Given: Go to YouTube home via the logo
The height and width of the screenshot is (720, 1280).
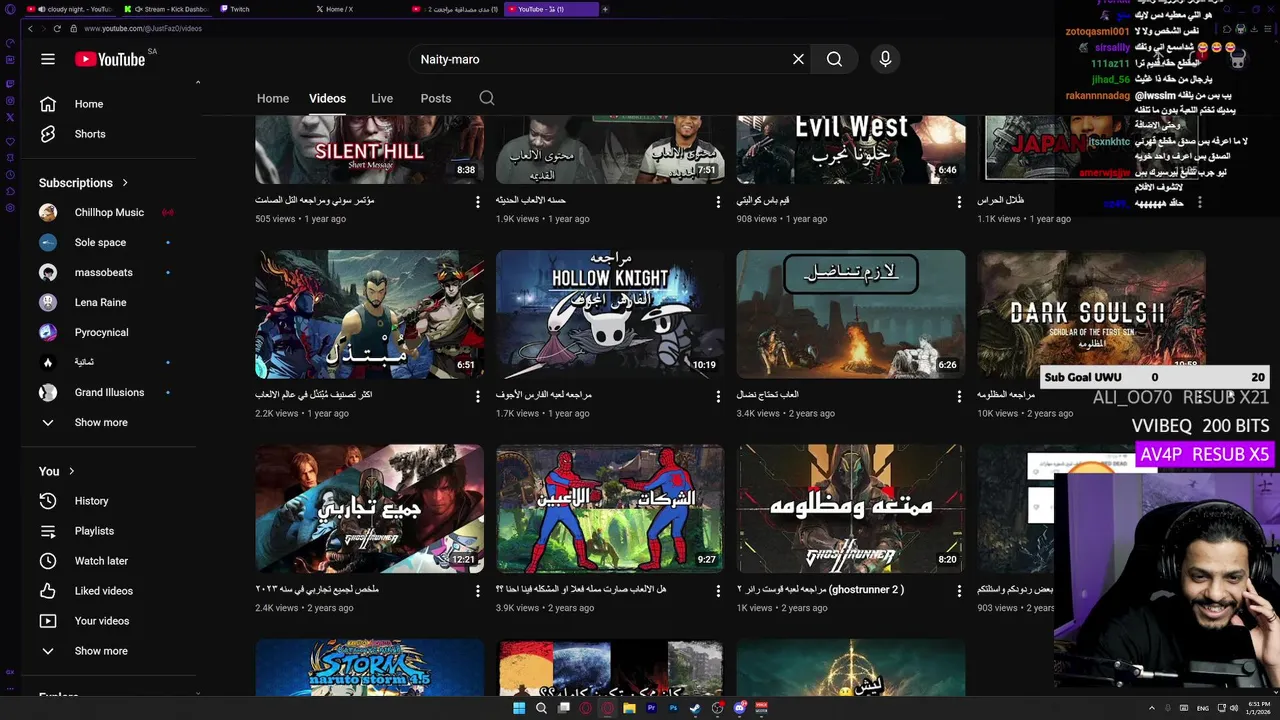Looking at the screenshot, I should pyautogui.click(x=111, y=59).
